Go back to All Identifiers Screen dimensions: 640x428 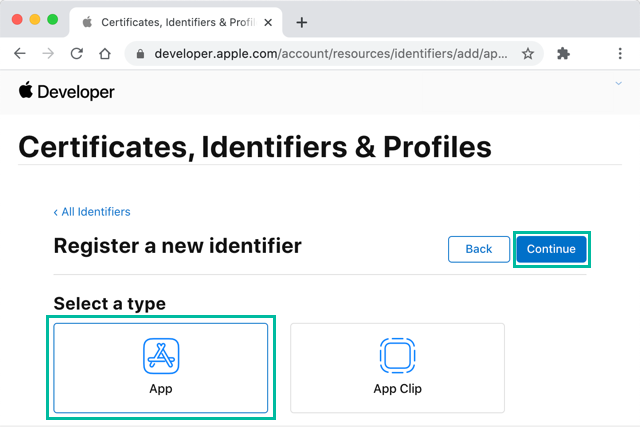[92, 212]
